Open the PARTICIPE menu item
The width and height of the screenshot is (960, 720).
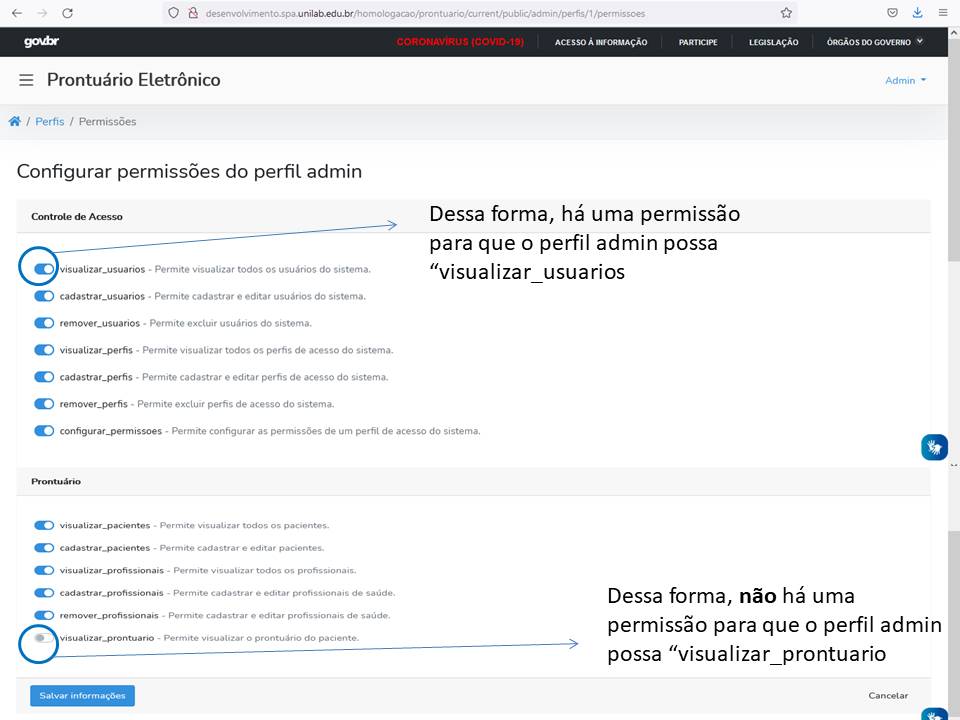[697, 42]
